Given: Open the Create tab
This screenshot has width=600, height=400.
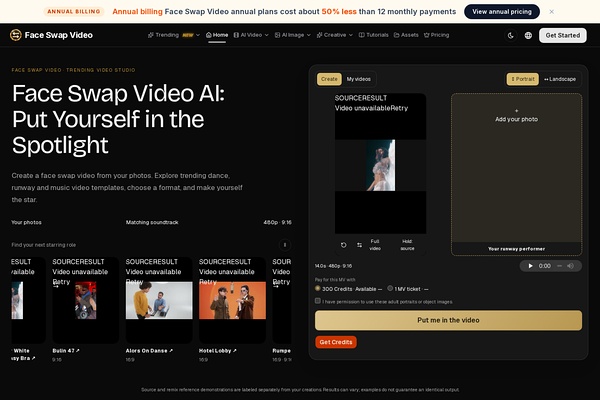Looking at the screenshot, I should [329, 79].
